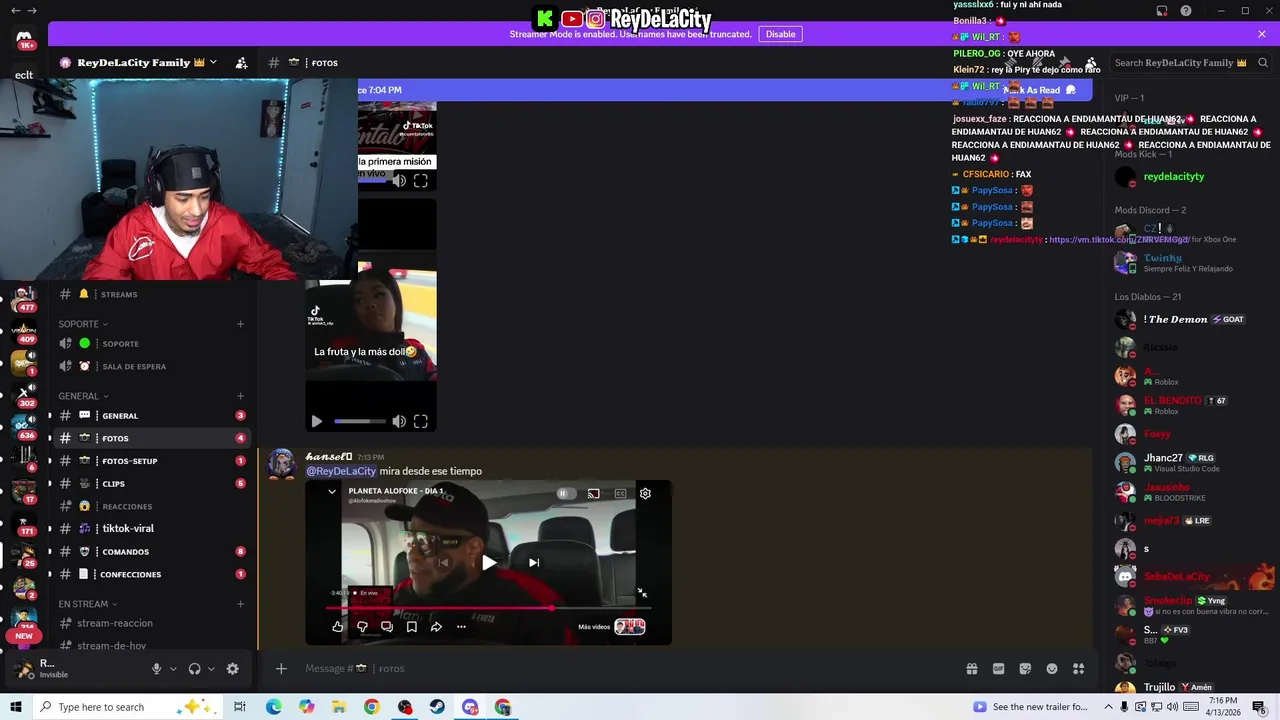Collapse the EN STREAM category
This screenshot has width=1280, height=720.
pyautogui.click(x=88, y=604)
